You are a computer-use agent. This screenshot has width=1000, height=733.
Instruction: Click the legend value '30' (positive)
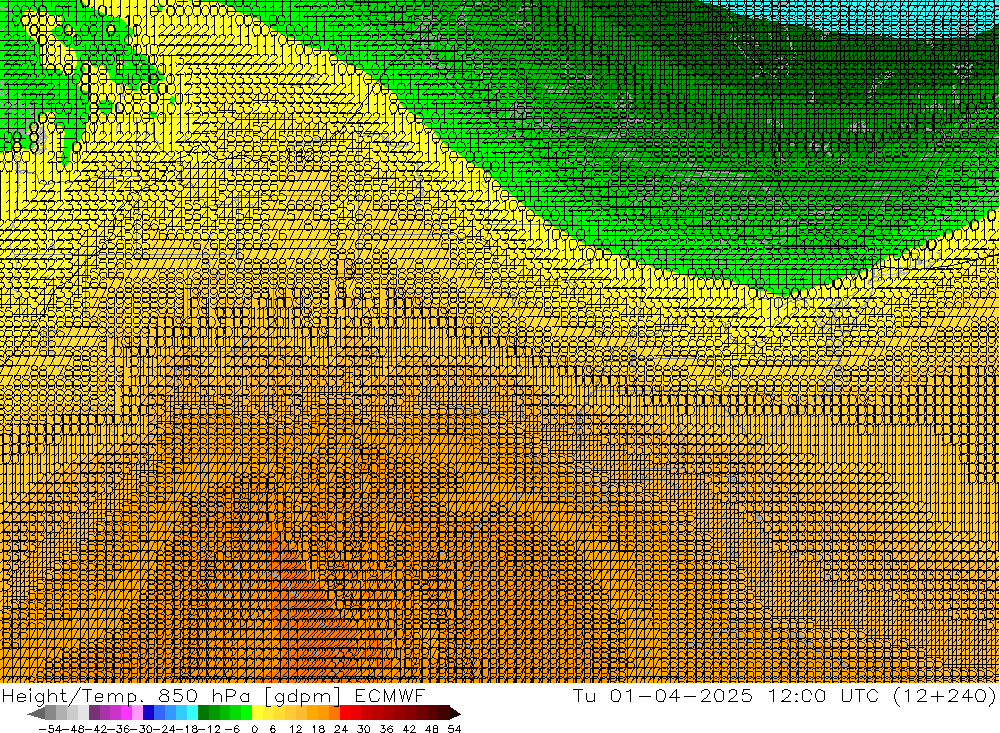tap(364, 729)
